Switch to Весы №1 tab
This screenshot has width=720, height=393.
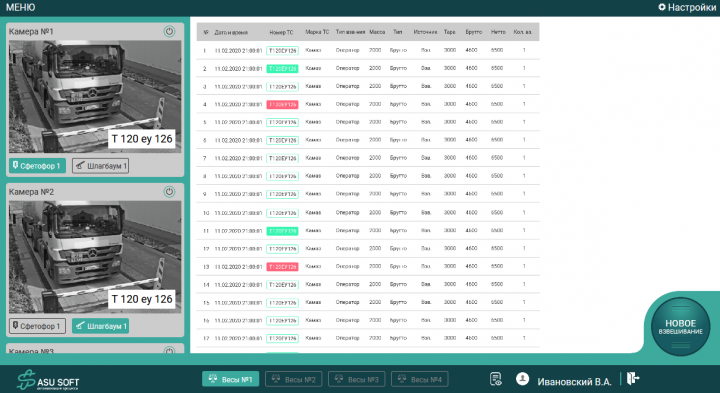pos(231,379)
